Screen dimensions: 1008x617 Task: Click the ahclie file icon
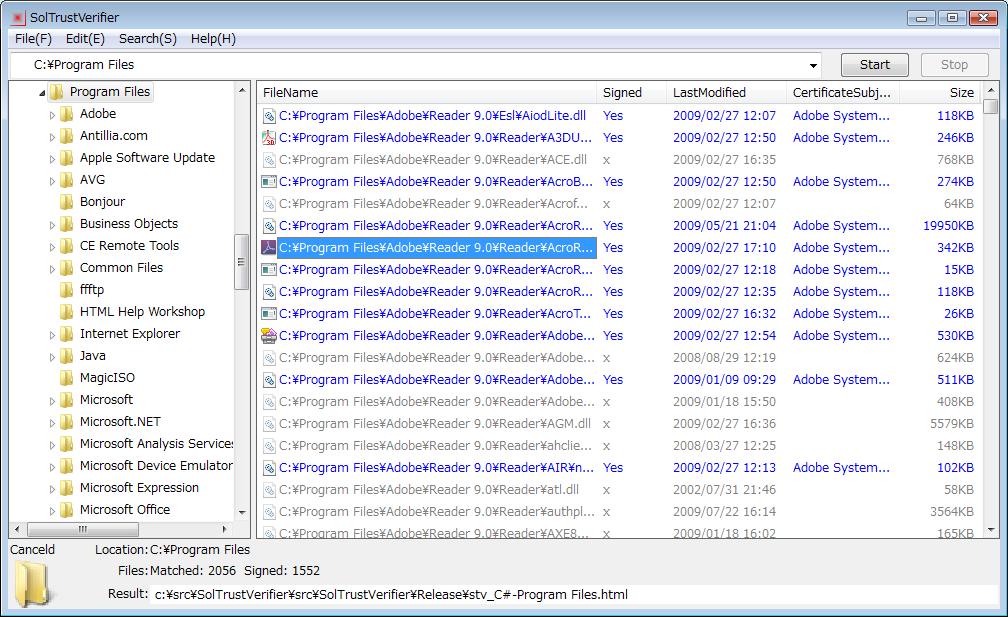pos(269,446)
